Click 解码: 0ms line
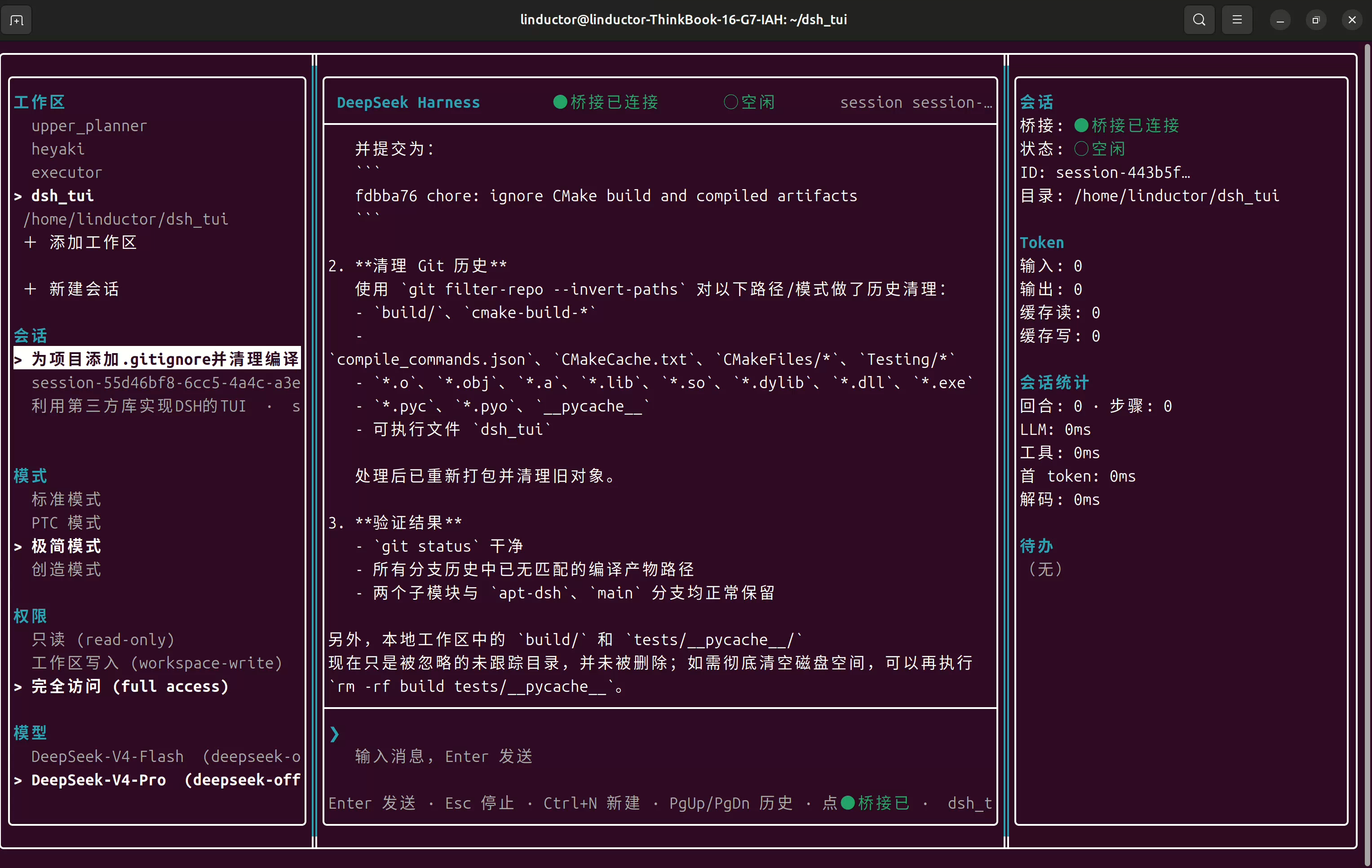Viewport: 1372px width, 868px height. pyautogui.click(x=1060, y=499)
